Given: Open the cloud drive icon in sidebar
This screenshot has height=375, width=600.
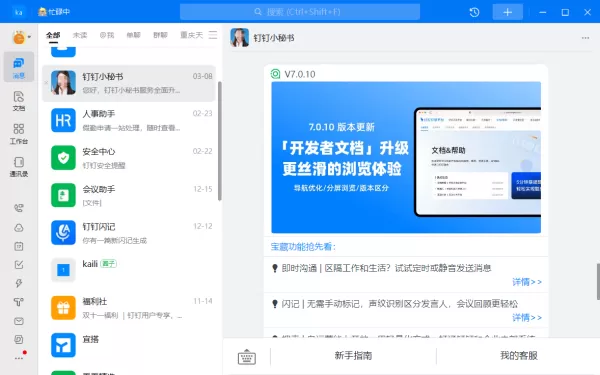Looking at the screenshot, I should tap(19, 228).
